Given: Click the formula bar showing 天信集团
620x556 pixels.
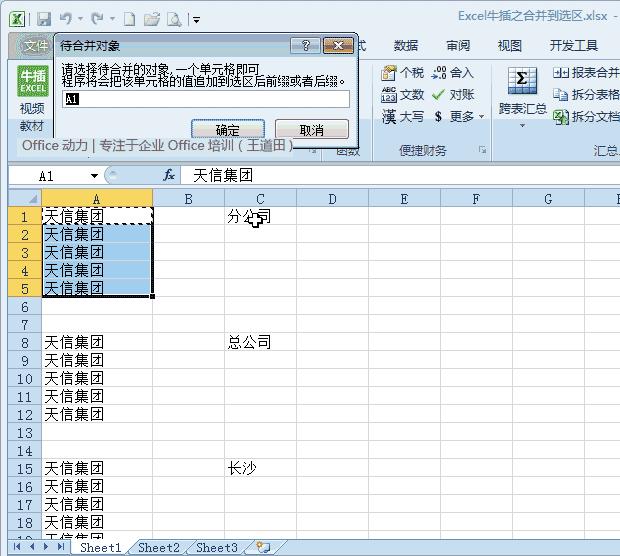Looking at the screenshot, I should tap(400, 176).
